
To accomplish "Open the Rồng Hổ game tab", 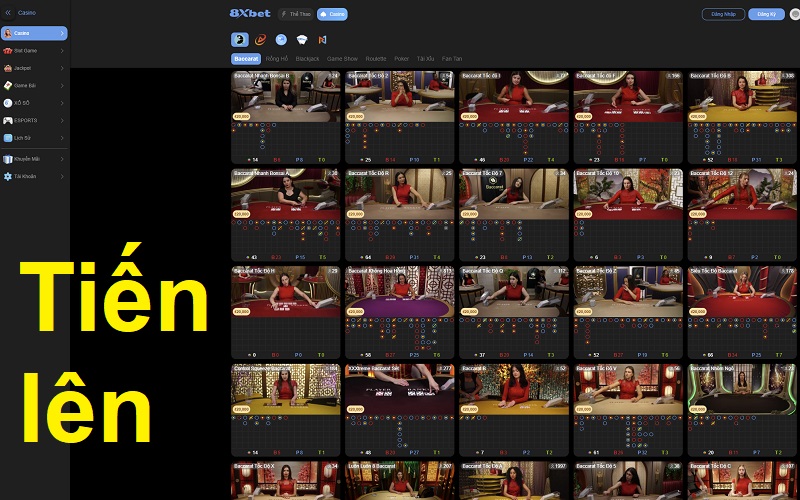I will pos(277,59).
